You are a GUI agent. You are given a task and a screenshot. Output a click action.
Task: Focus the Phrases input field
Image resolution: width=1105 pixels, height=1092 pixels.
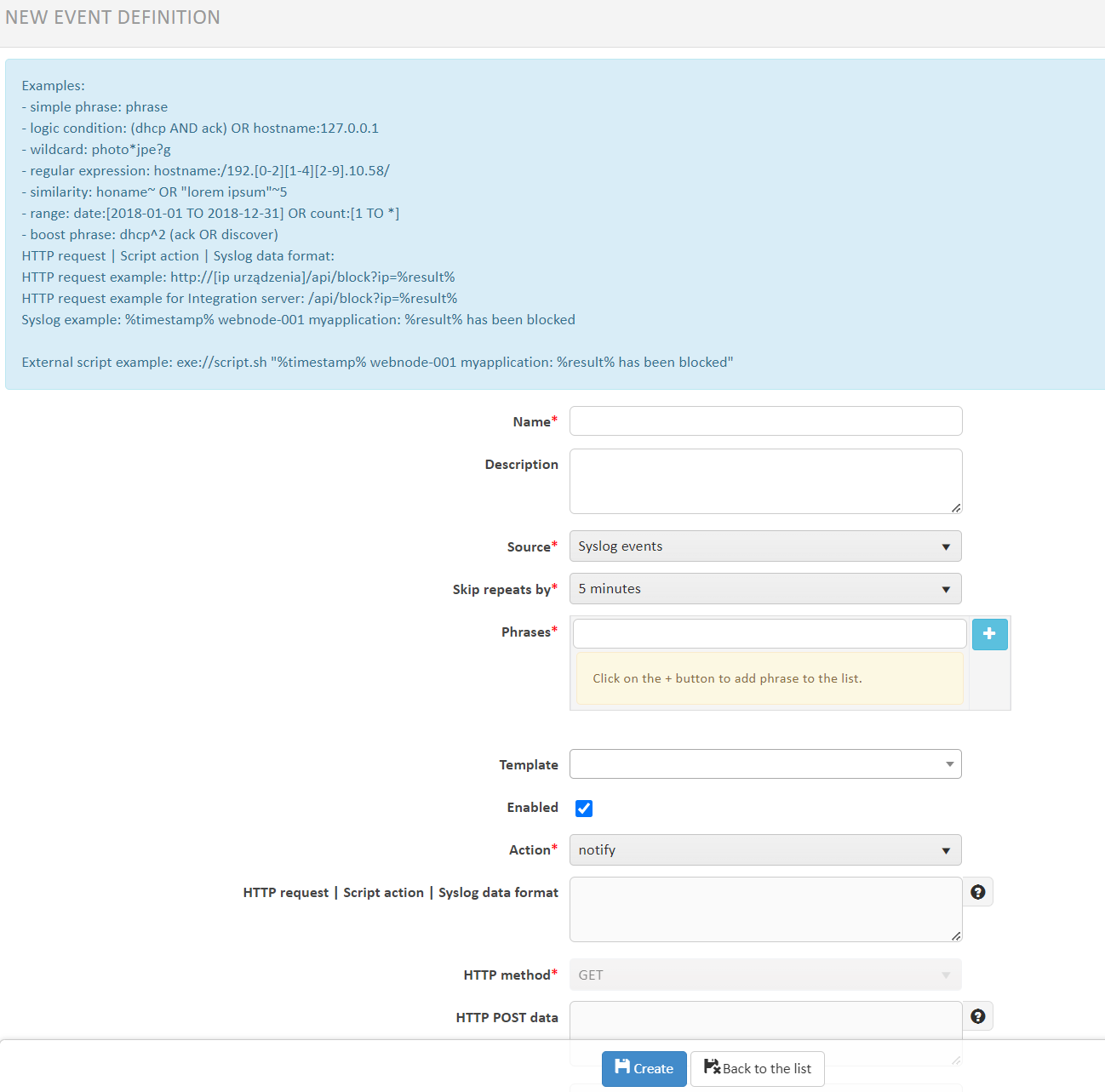pyautogui.click(x=770, y=634)
